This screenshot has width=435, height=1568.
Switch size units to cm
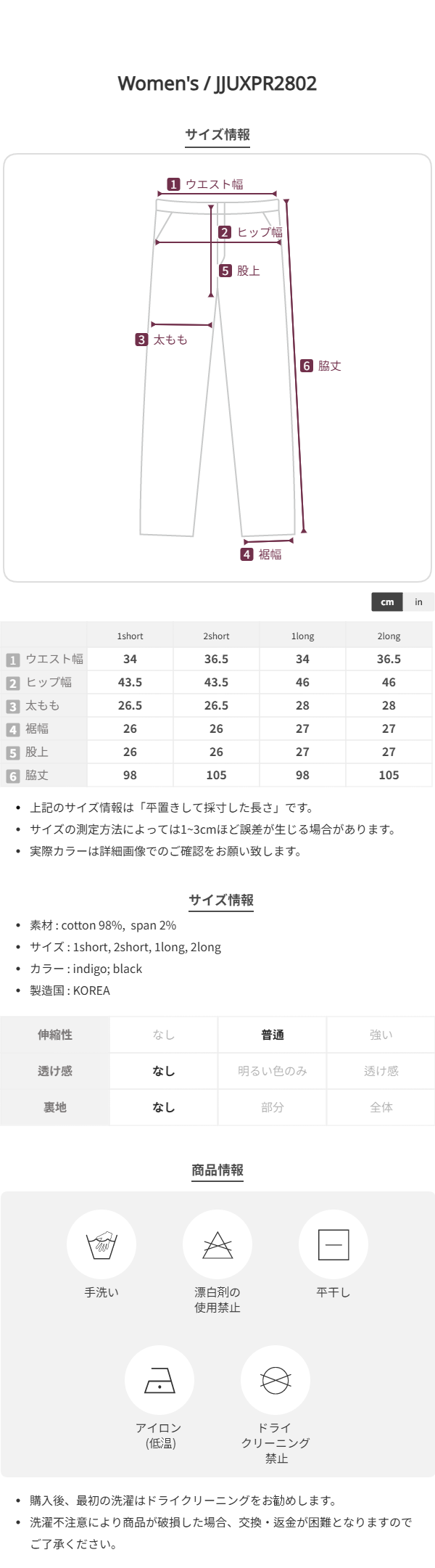pos(387,602)
